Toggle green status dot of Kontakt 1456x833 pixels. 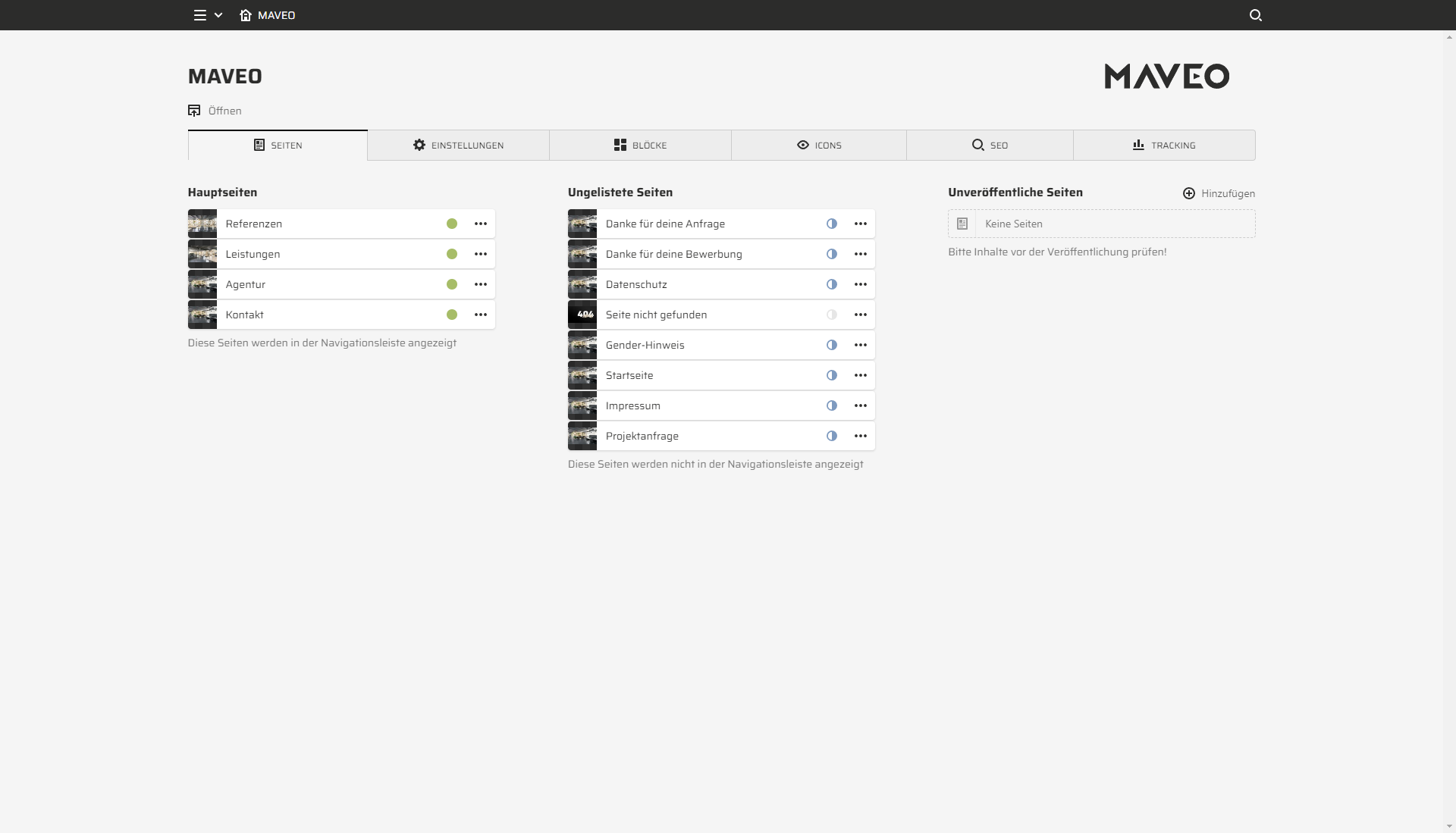click(x=452, y=315)
